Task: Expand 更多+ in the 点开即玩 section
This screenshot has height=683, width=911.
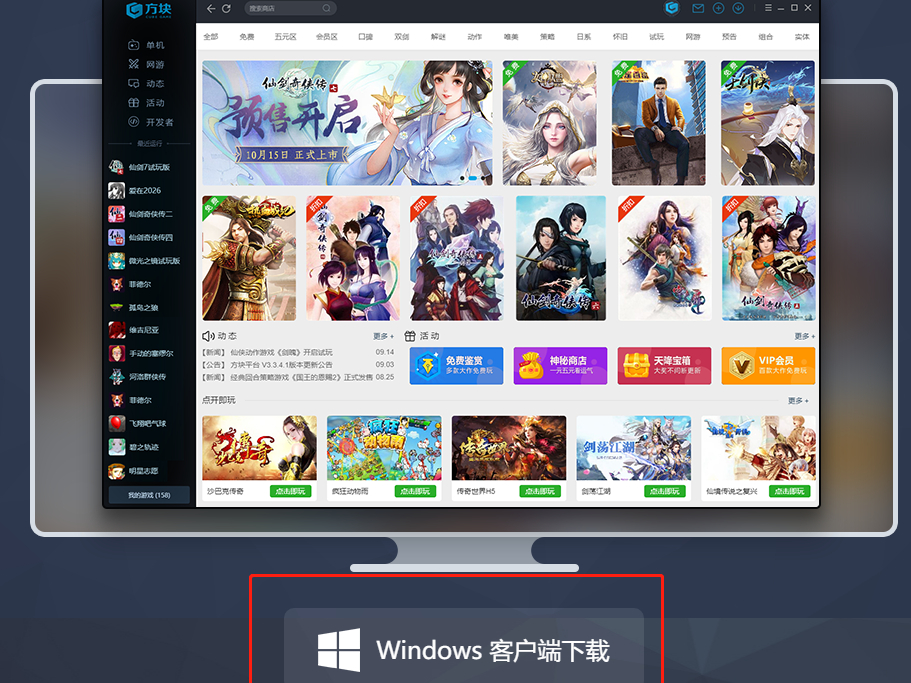Action: coord(798,401)
